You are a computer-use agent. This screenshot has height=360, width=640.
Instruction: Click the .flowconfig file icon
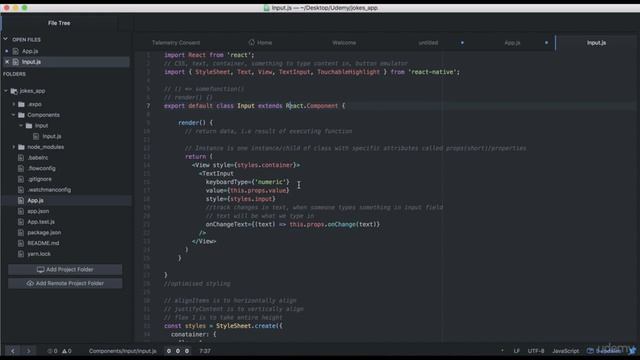(21, 168)
